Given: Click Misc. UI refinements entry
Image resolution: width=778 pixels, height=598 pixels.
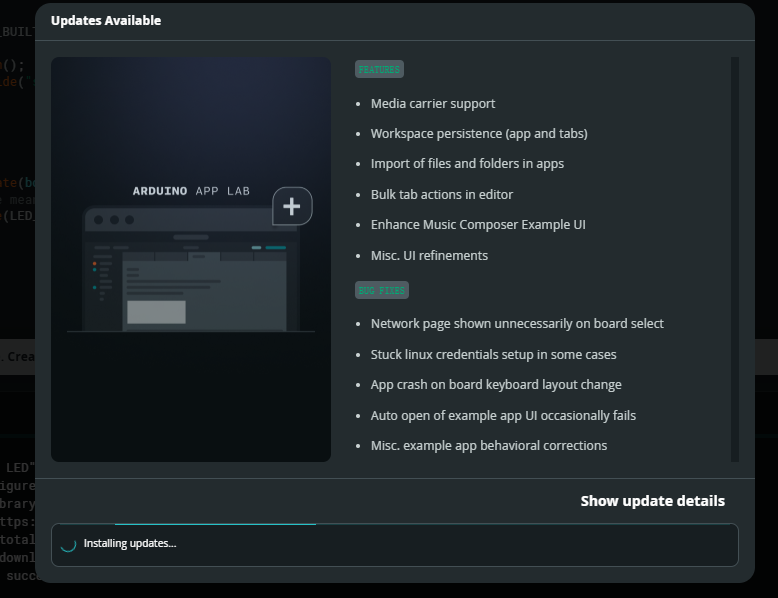Looking at the screenshot, I should click(429, 256).
